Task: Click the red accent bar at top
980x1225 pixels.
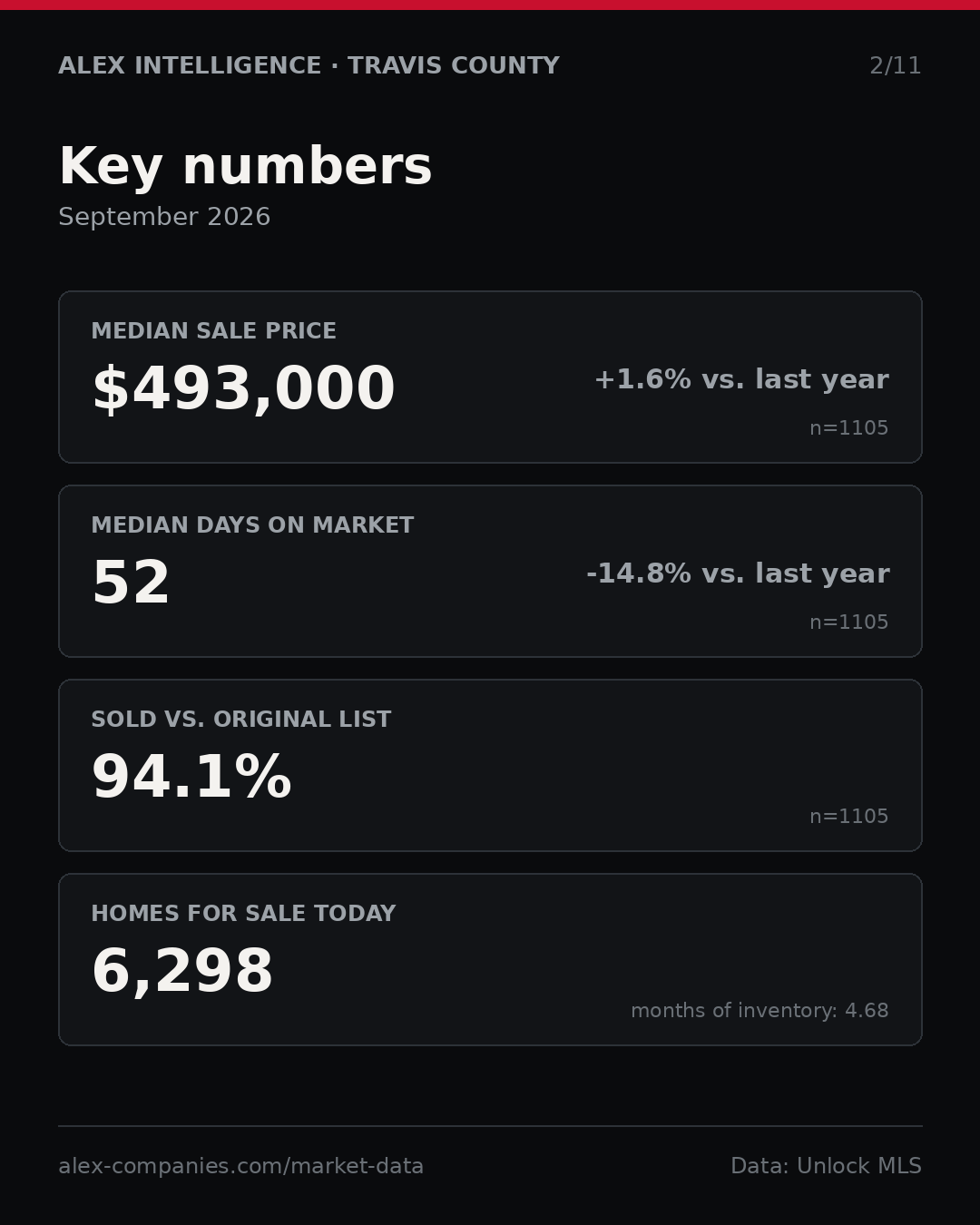Action: pos(490,5)
